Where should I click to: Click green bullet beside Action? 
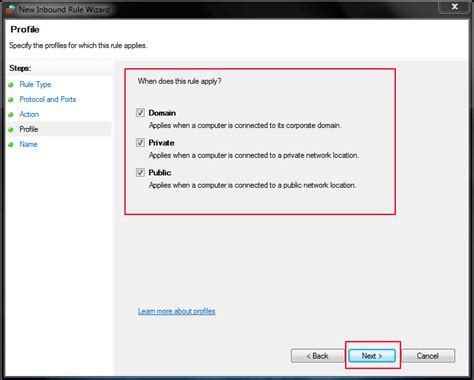pyautogui.click(x=11, y=115)
